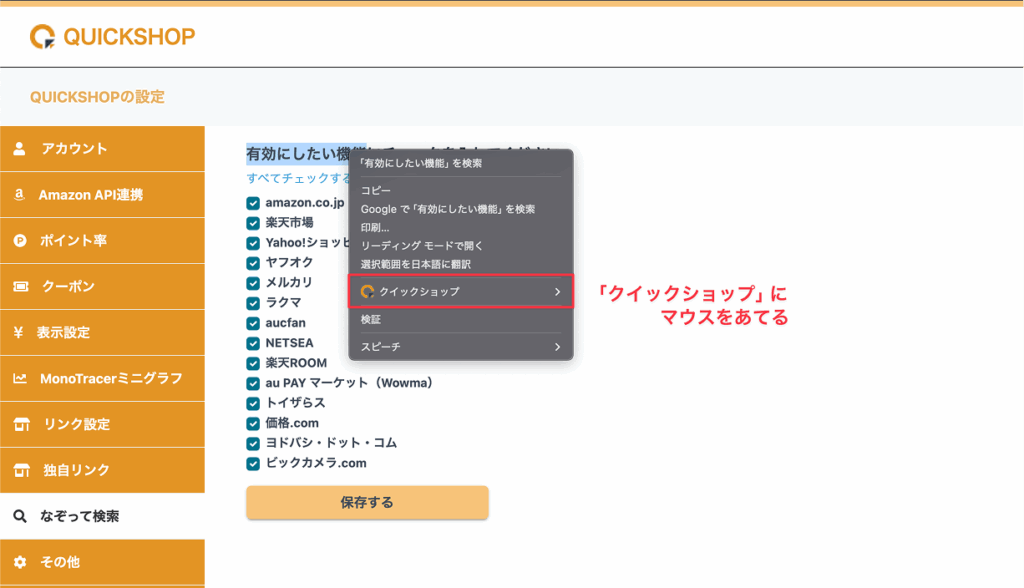Click the store icon beside 独自リンク
Viewport: 1024px width, 588px height.
(x=22, y=470)
